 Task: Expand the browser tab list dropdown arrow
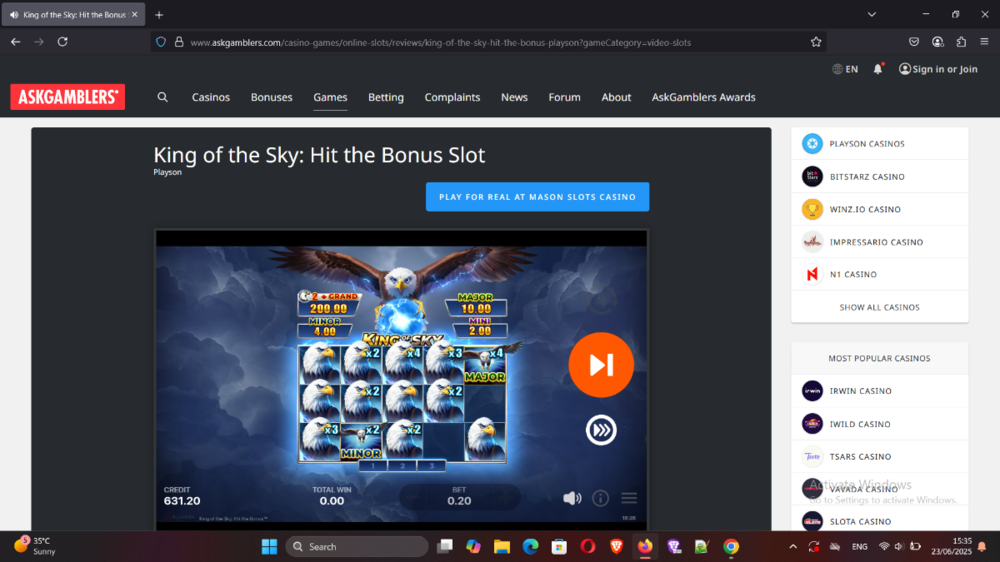click(x=871, y=14)
